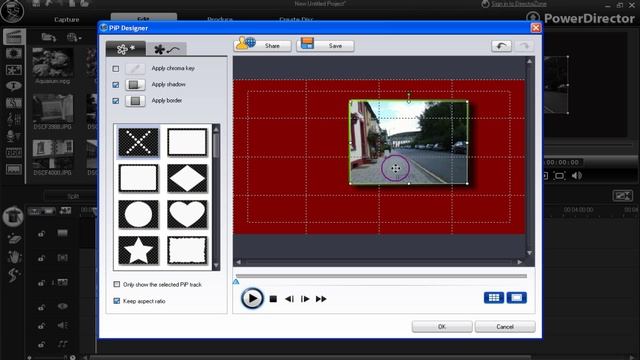Open the Subtitle Room in the sidebar
640x360 pixels.
(x=13, y=169)
